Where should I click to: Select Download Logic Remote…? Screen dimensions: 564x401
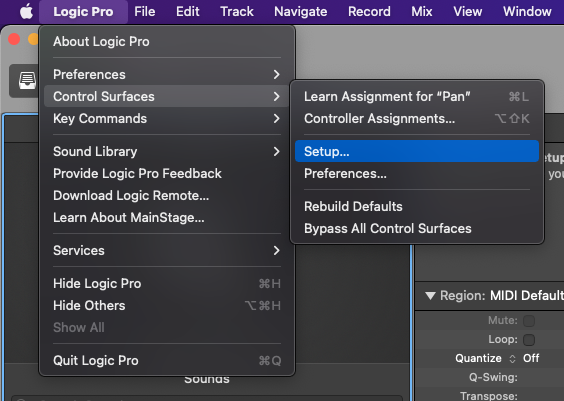(x=167, y=195)
